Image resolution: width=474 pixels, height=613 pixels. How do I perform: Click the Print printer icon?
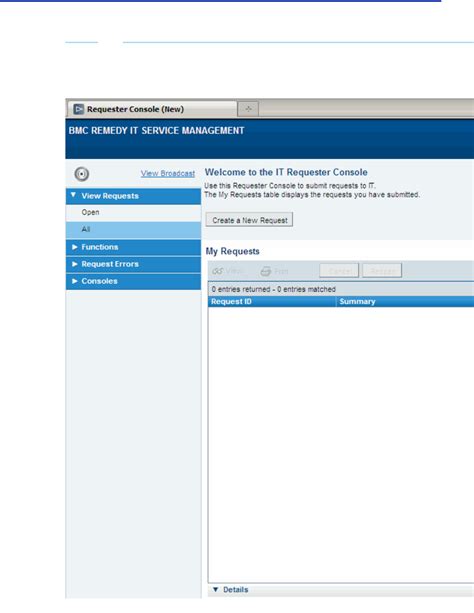[x=266, y=271]
